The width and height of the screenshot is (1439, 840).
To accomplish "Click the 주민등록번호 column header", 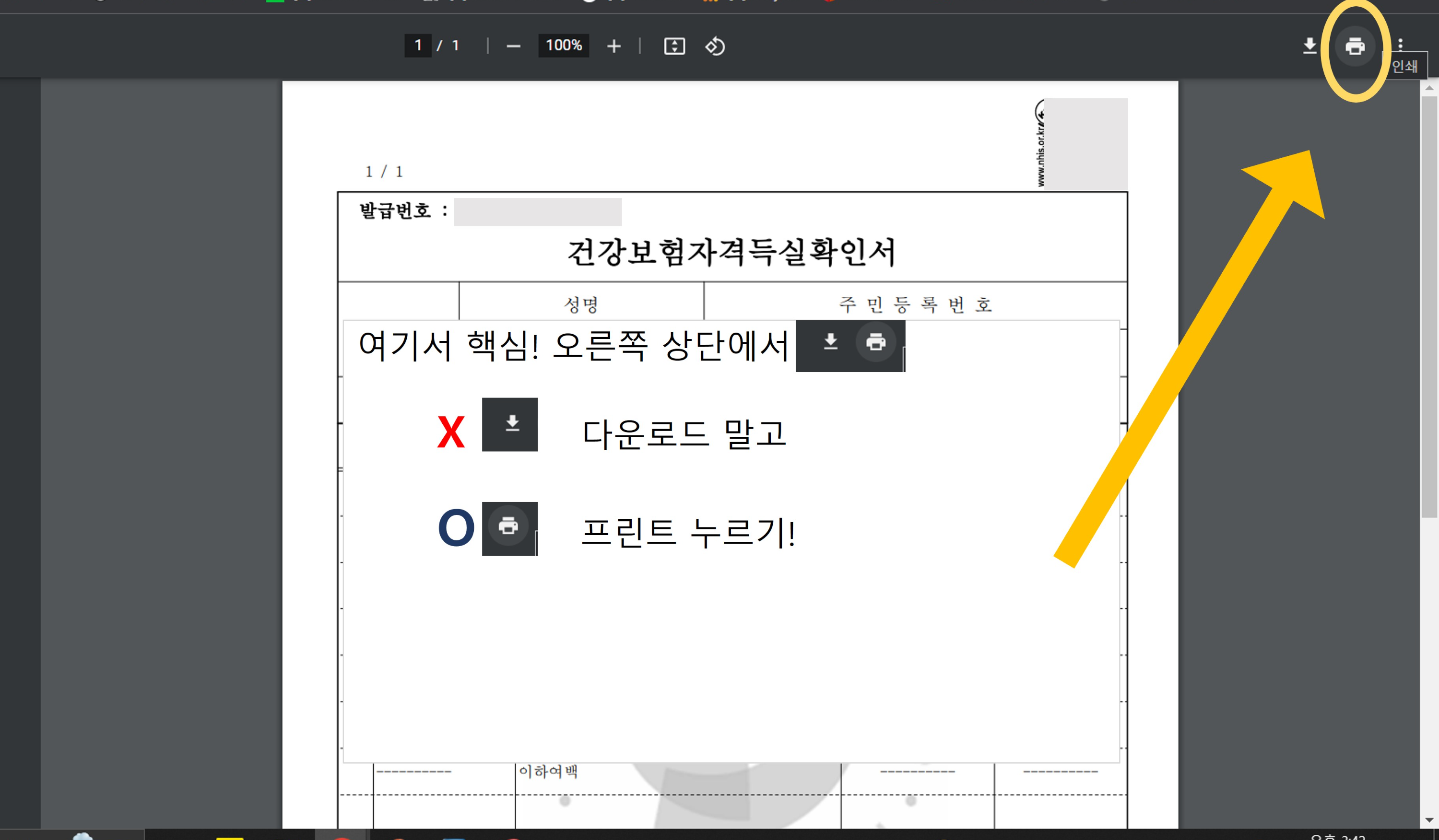I will point(915,304).
